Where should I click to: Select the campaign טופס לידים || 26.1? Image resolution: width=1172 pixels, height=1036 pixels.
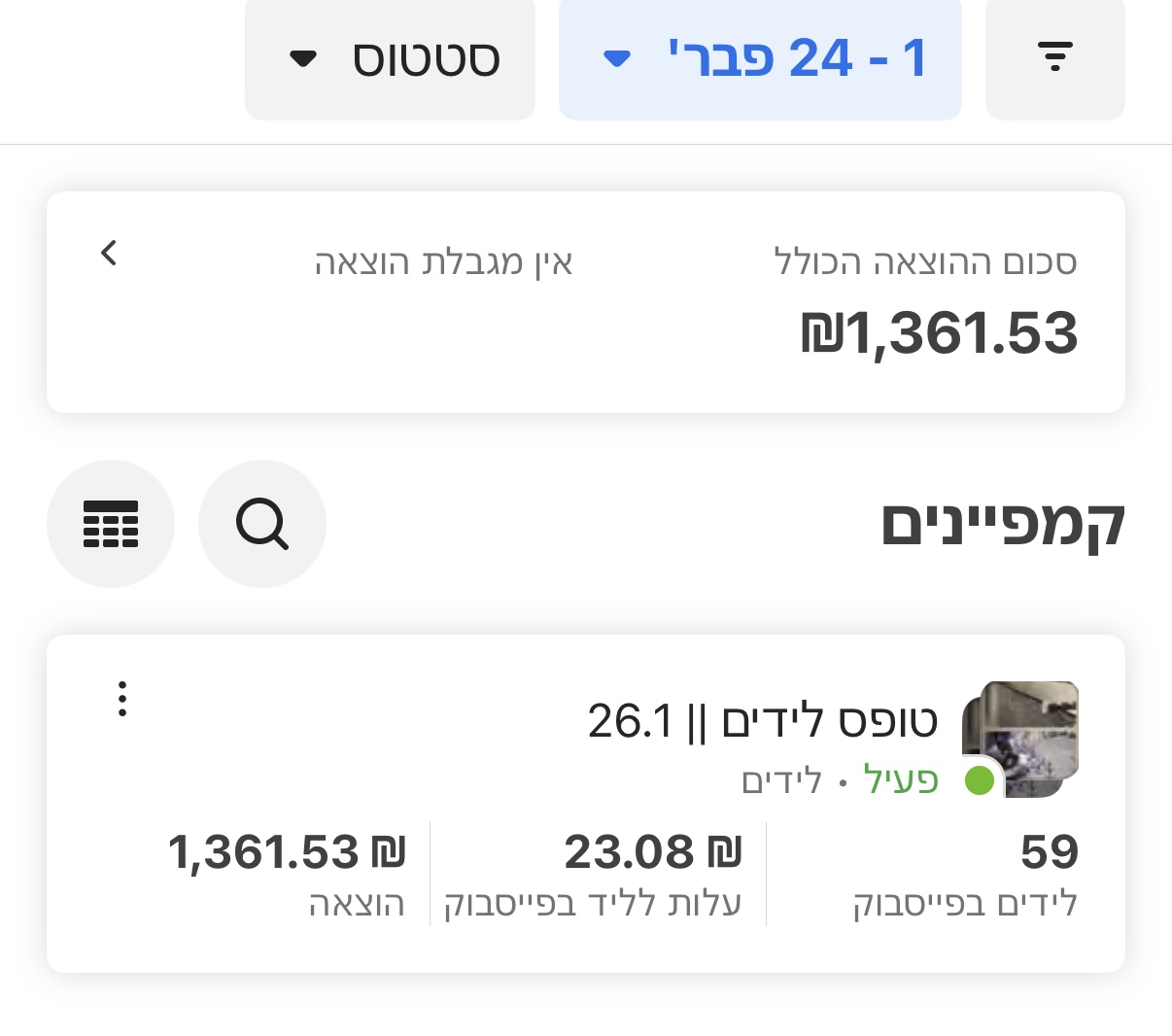pos(765,720)
